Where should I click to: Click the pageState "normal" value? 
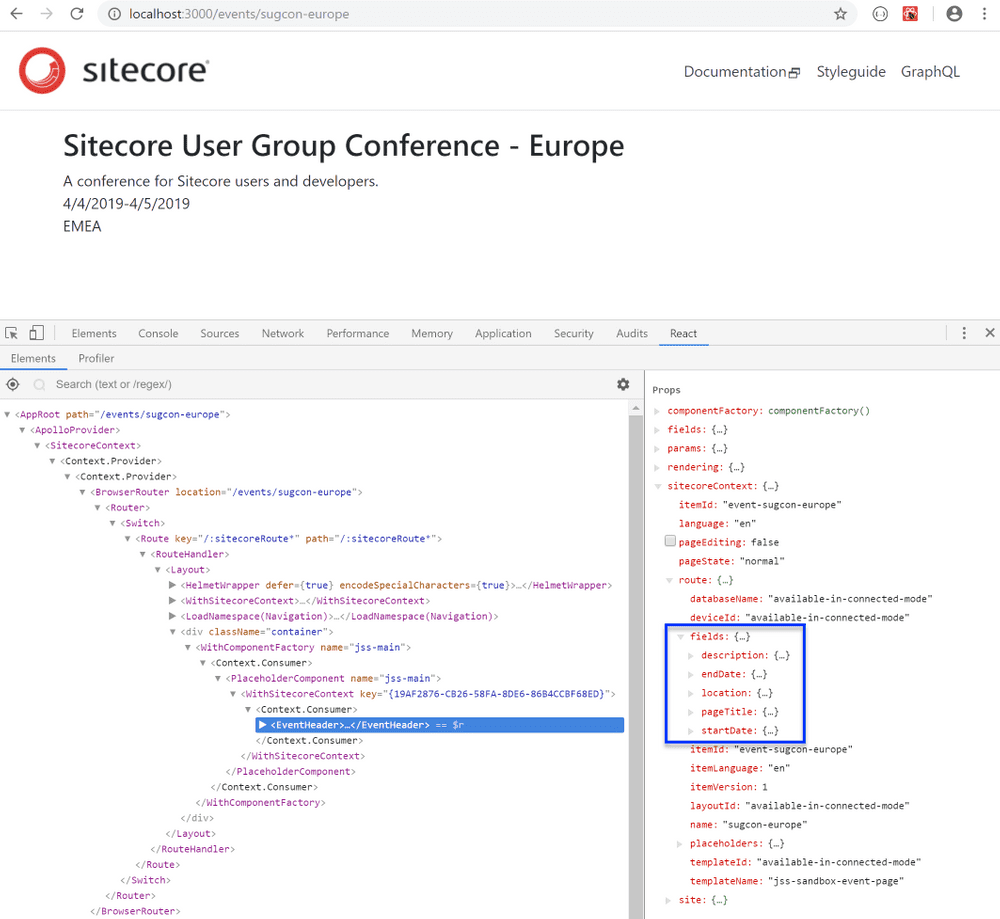tap(761, 561)
